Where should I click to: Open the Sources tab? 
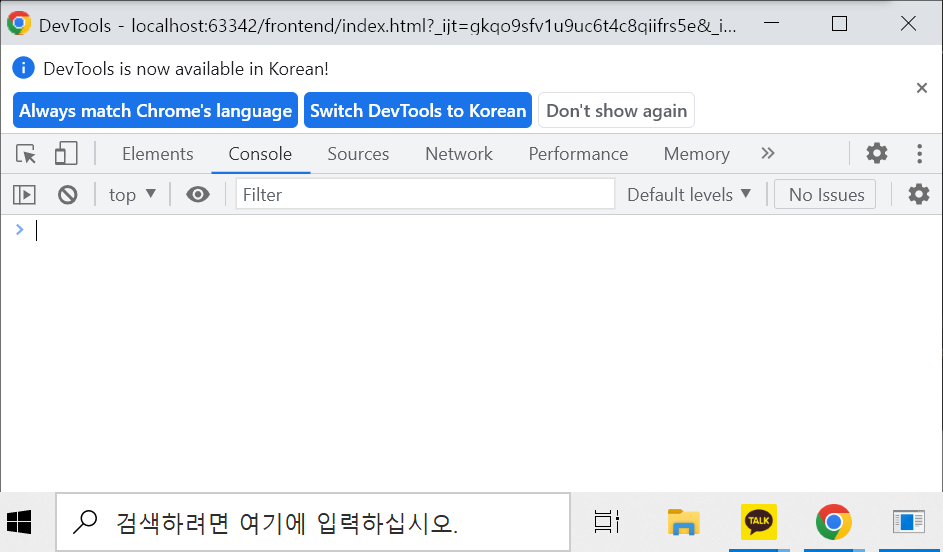pyautogui.click(x=358, y=154)
